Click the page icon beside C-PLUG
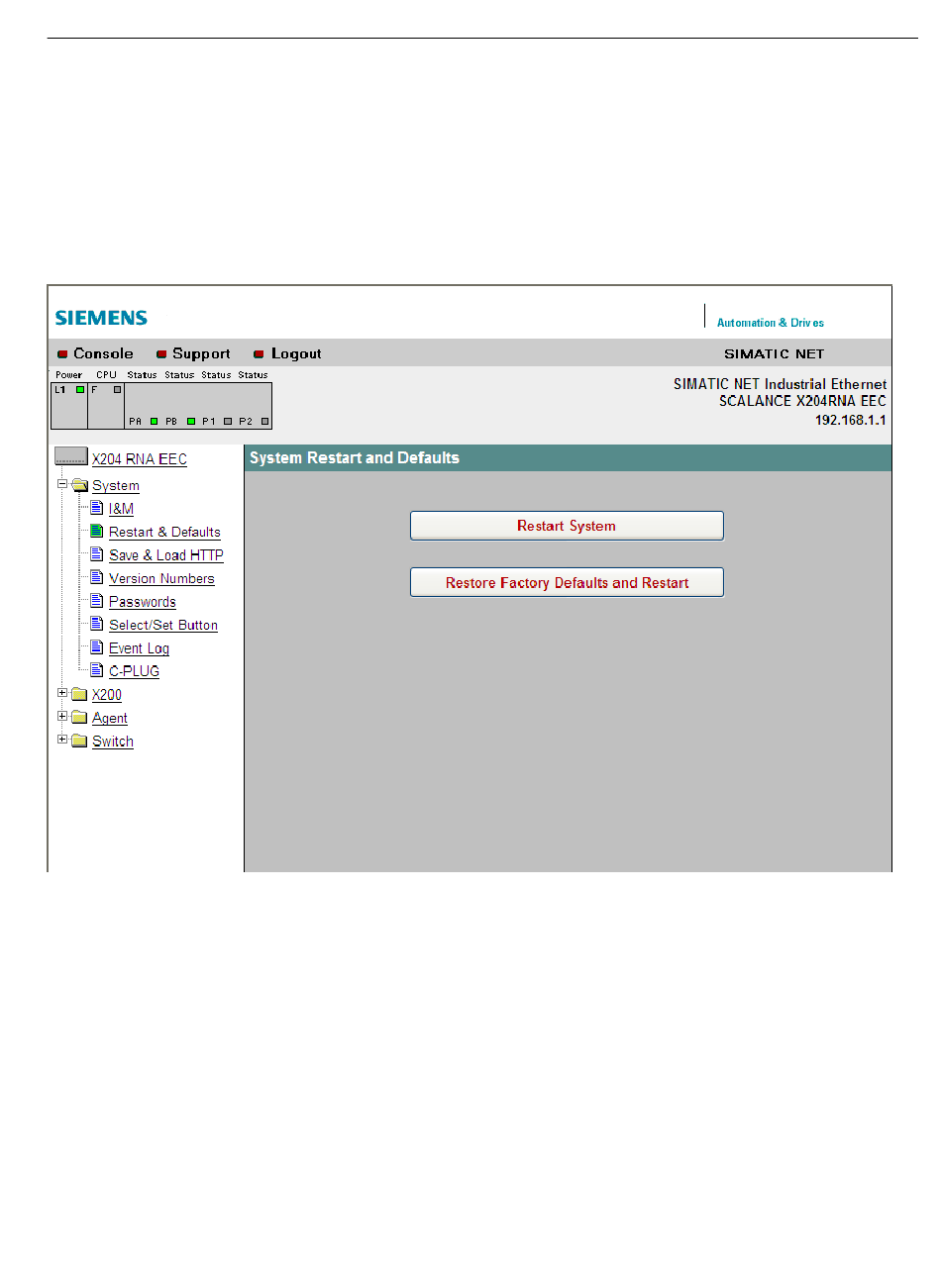Image resolution: width=941 pixels, height=1288 pixels. tap(97, 670)
